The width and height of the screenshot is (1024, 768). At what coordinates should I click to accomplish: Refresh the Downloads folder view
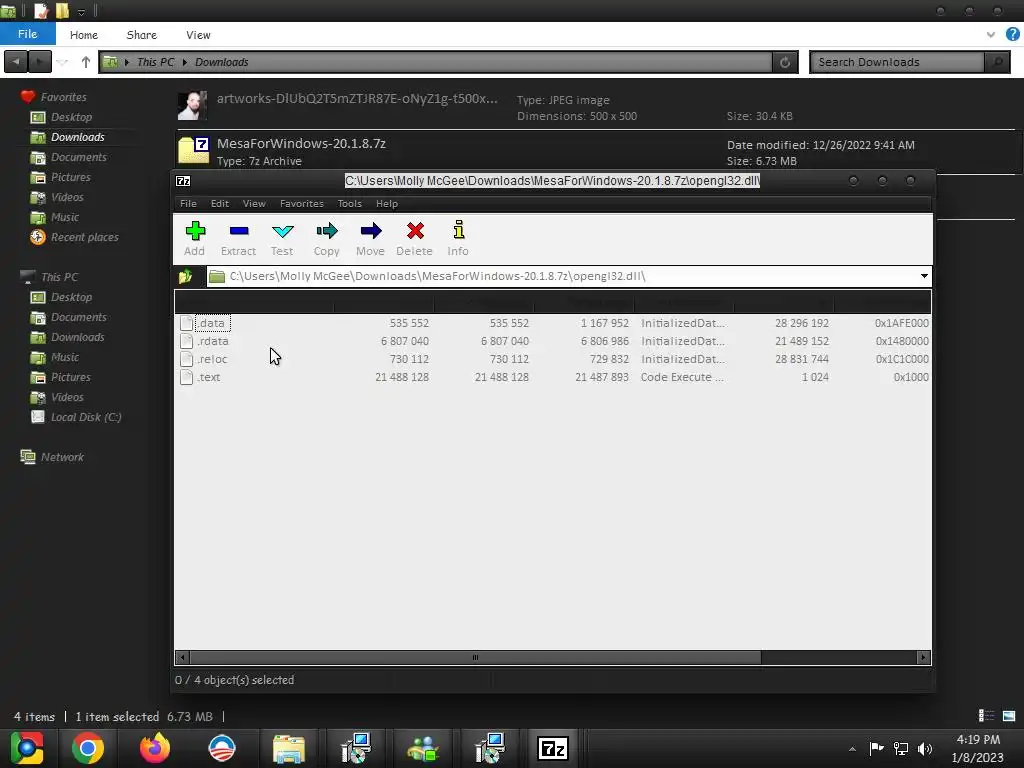[785, 62]
